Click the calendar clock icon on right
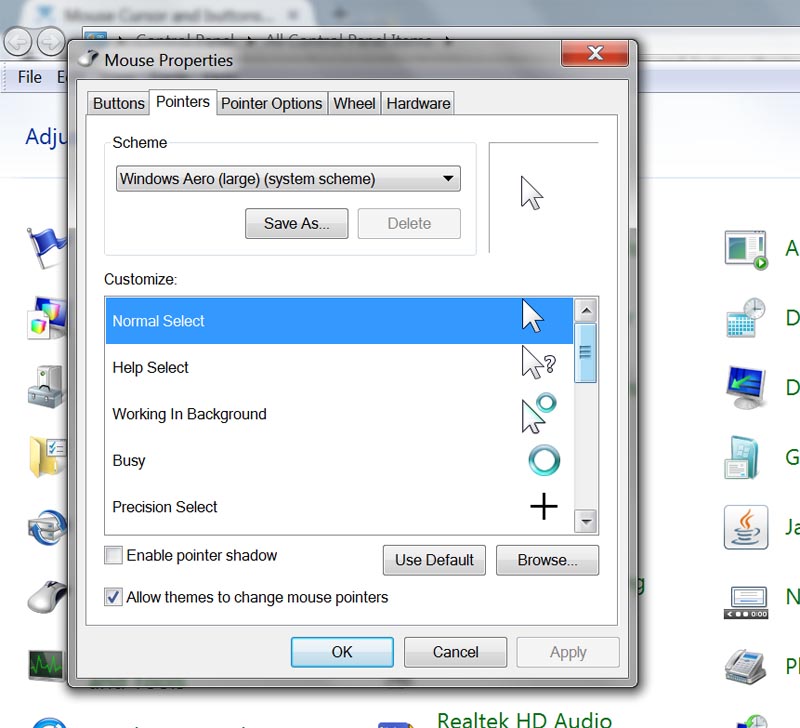 pos(745,318)
